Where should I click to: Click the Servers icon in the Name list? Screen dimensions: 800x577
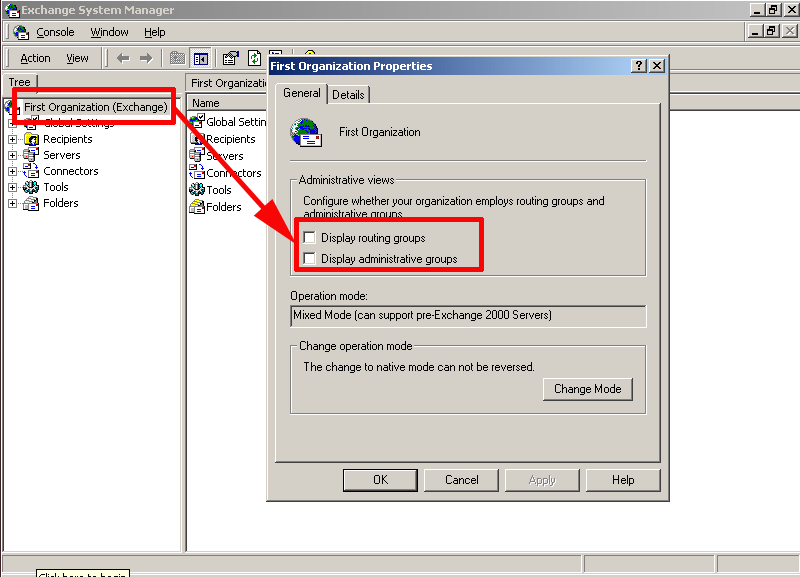coord(197,155)
